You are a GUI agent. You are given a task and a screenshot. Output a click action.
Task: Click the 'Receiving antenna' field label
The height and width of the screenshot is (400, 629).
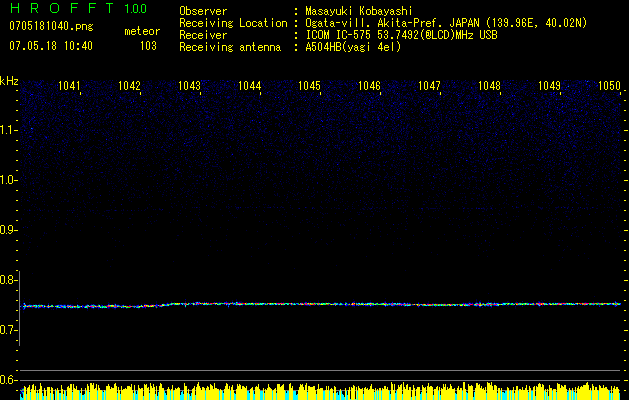click(230, 47)
